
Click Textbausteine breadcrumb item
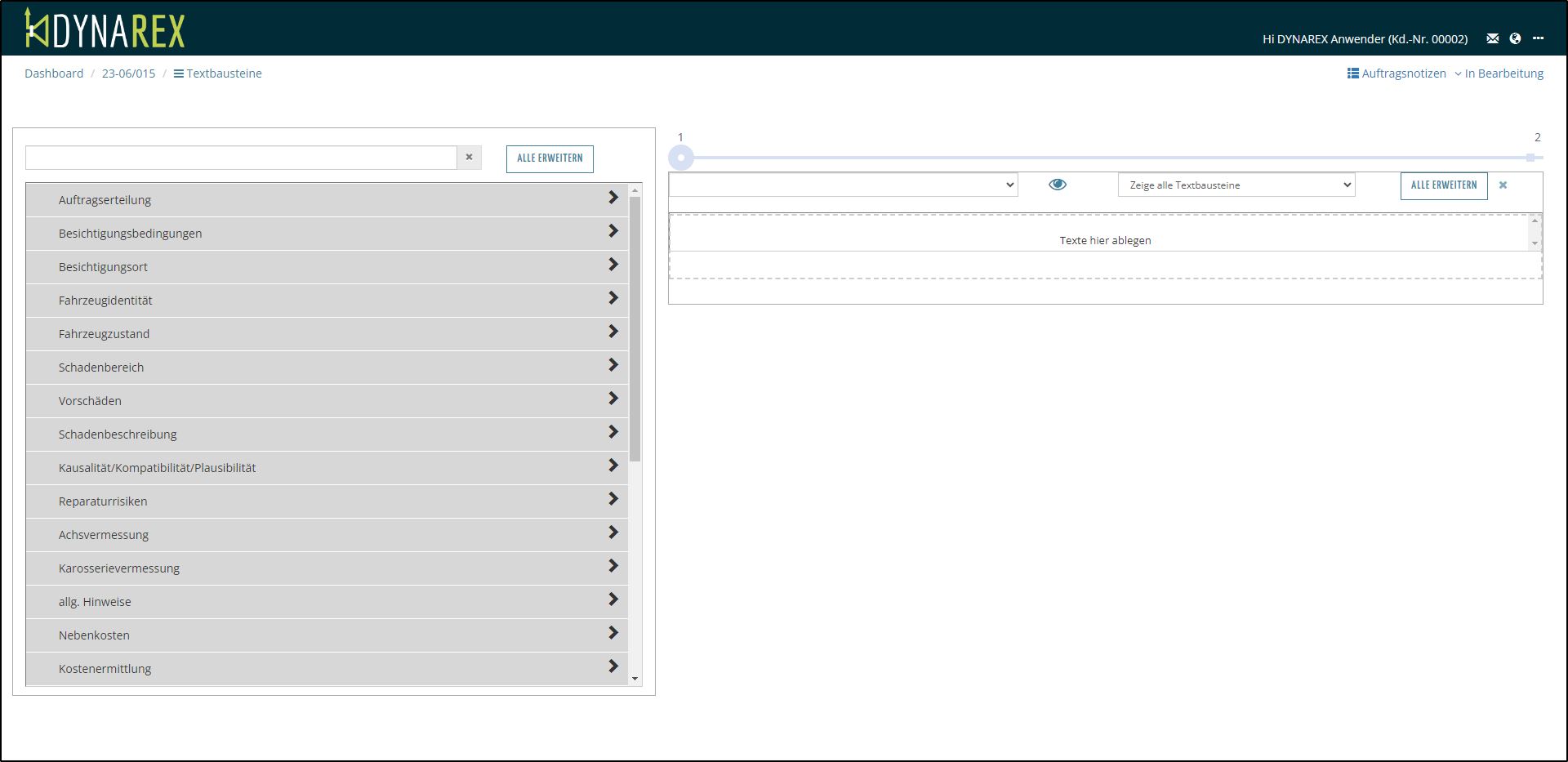click(218, 74)
